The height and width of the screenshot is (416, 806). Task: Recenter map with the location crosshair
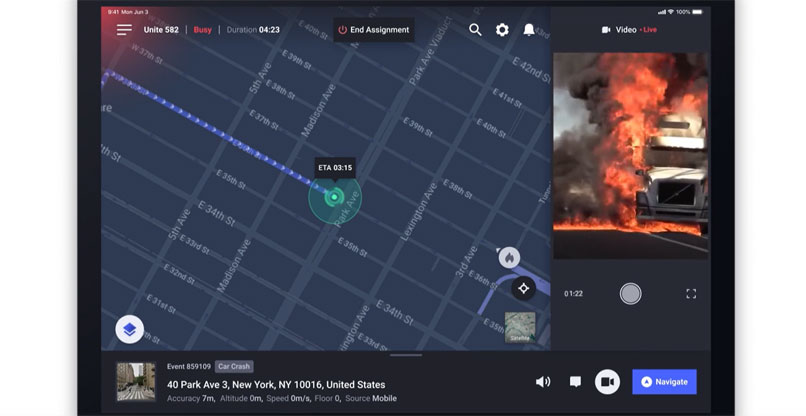pos(523,288)
